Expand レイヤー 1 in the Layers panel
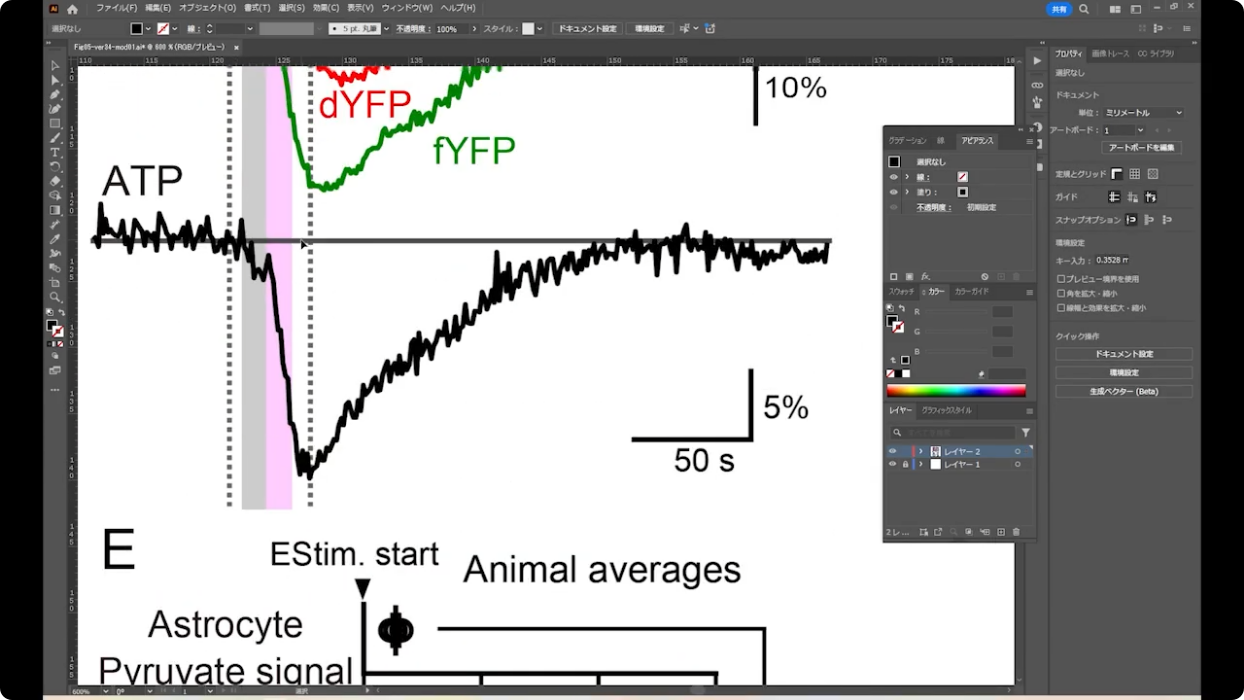Image resolution: width=1244 pixels, height=700 pixels. (921, 465)
